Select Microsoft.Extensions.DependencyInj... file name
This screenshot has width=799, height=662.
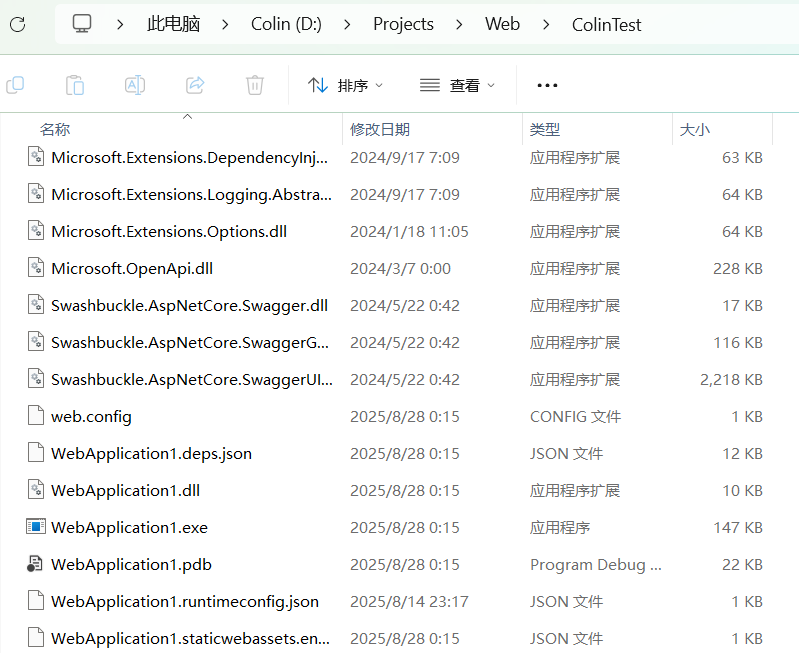[190, 158]
